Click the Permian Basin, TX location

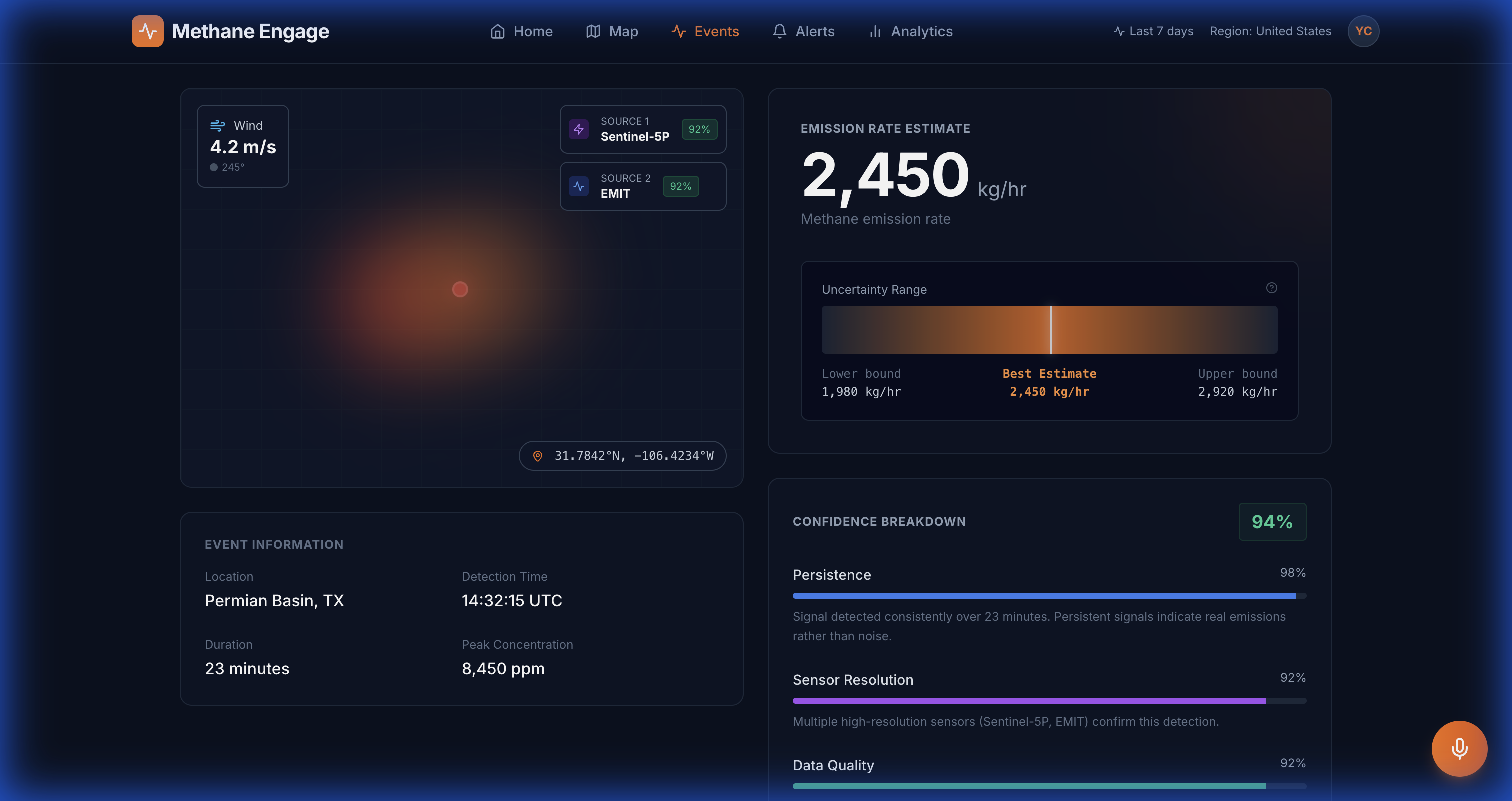pos(274,601)
